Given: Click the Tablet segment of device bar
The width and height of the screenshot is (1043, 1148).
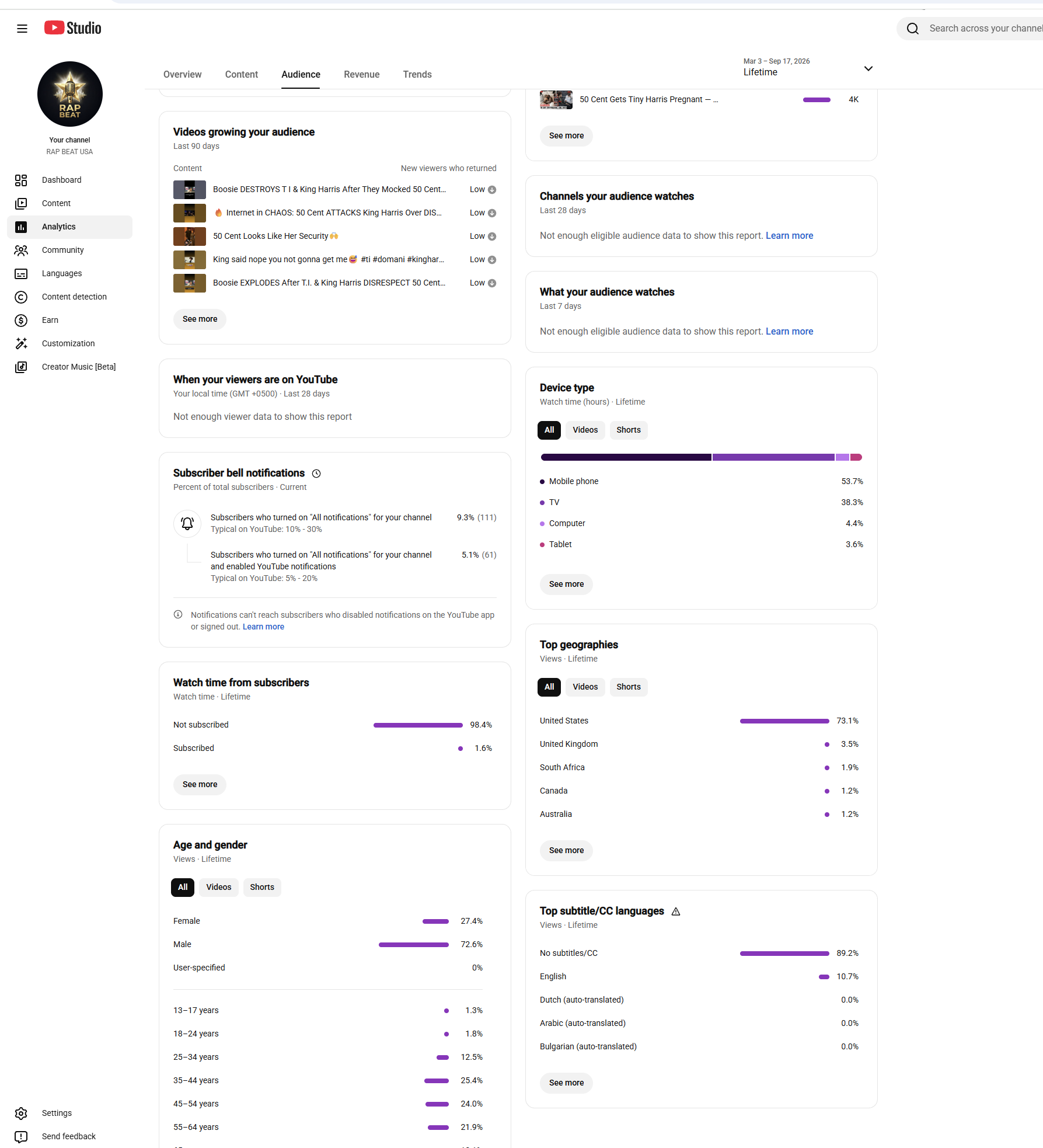Looking at the screenshot, I should pos(856,458).
